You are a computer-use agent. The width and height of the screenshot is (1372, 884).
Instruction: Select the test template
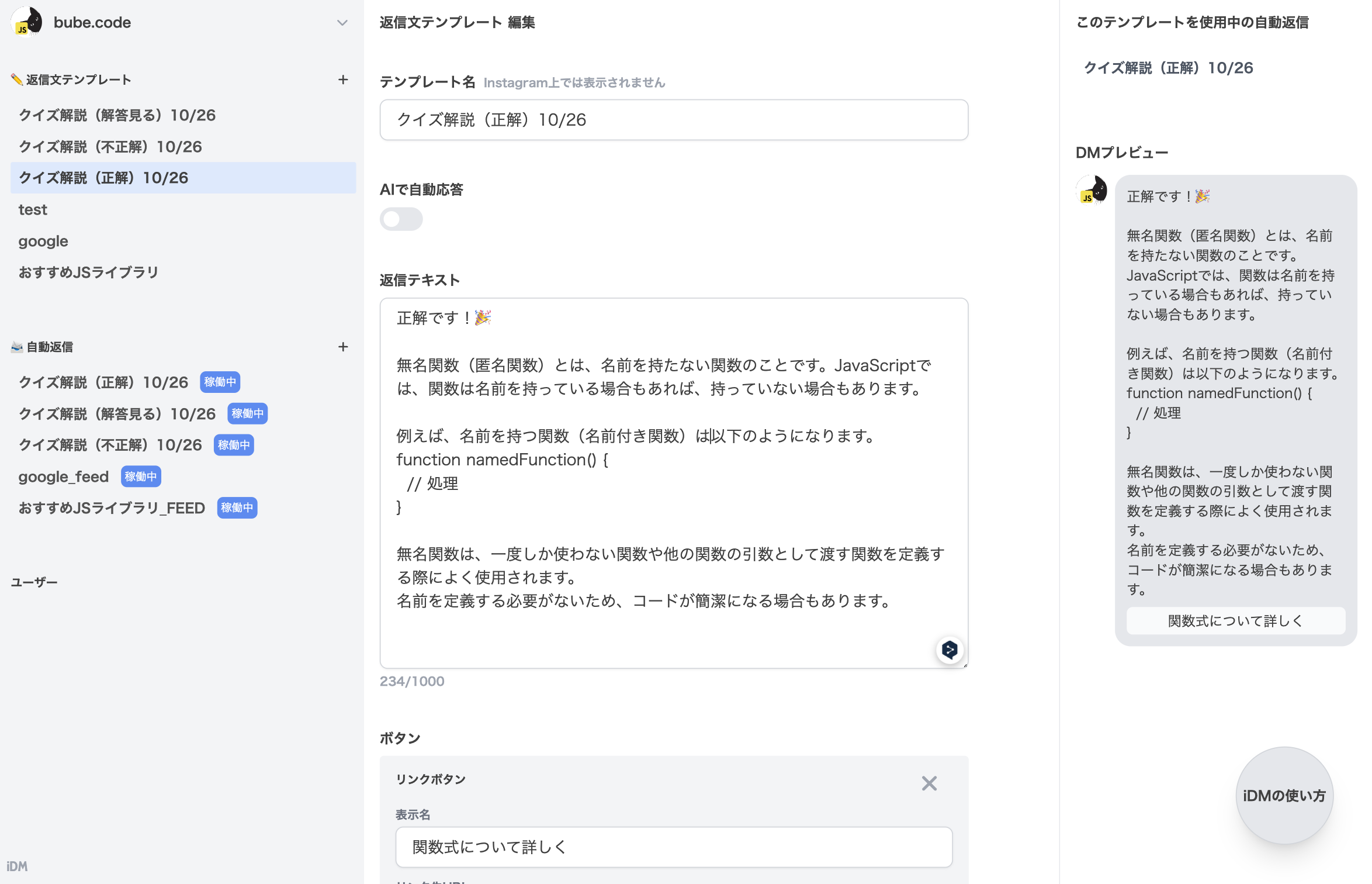33,209
